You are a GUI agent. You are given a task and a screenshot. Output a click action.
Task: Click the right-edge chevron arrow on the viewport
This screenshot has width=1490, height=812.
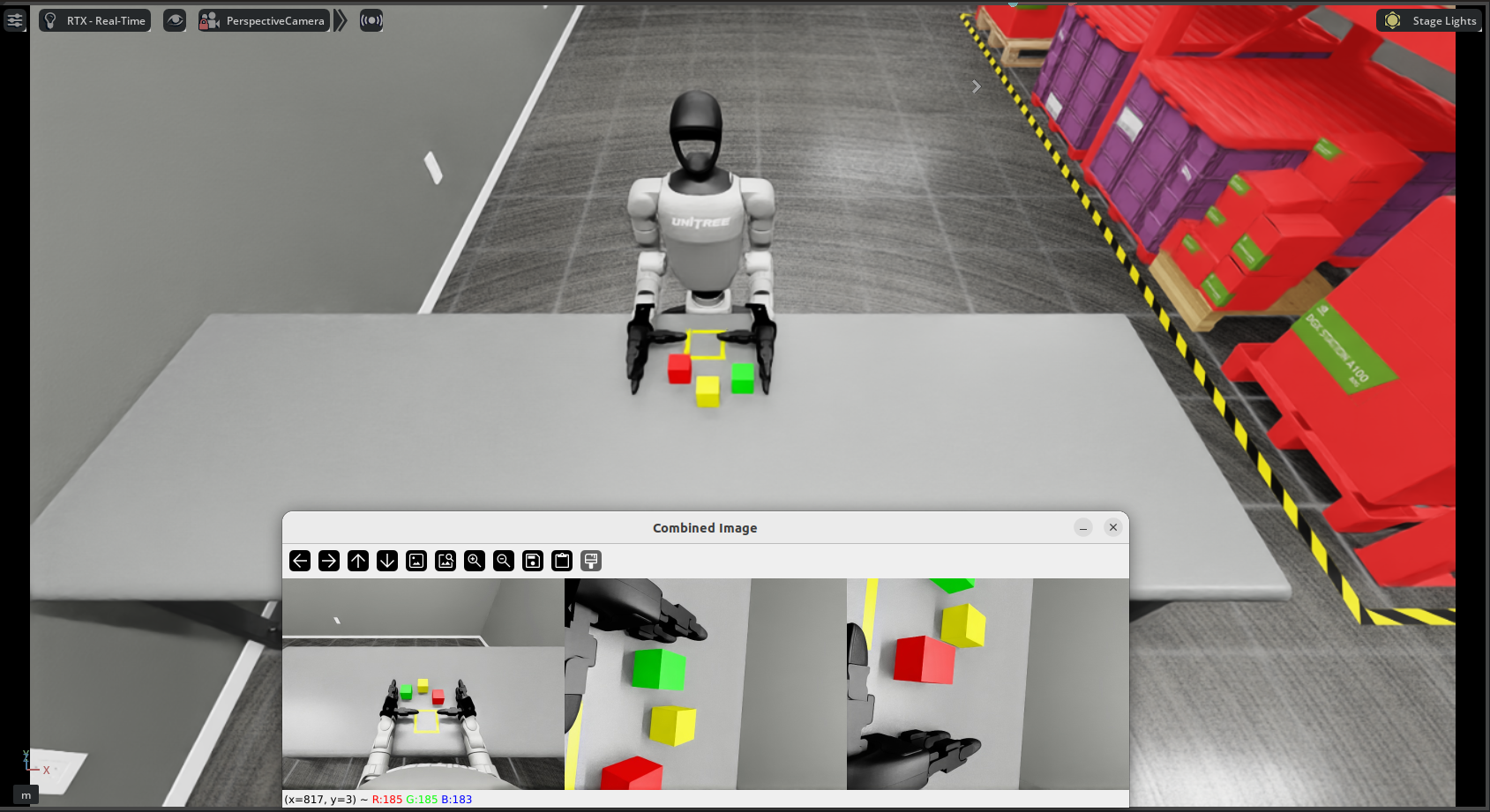tap(976, 86)
